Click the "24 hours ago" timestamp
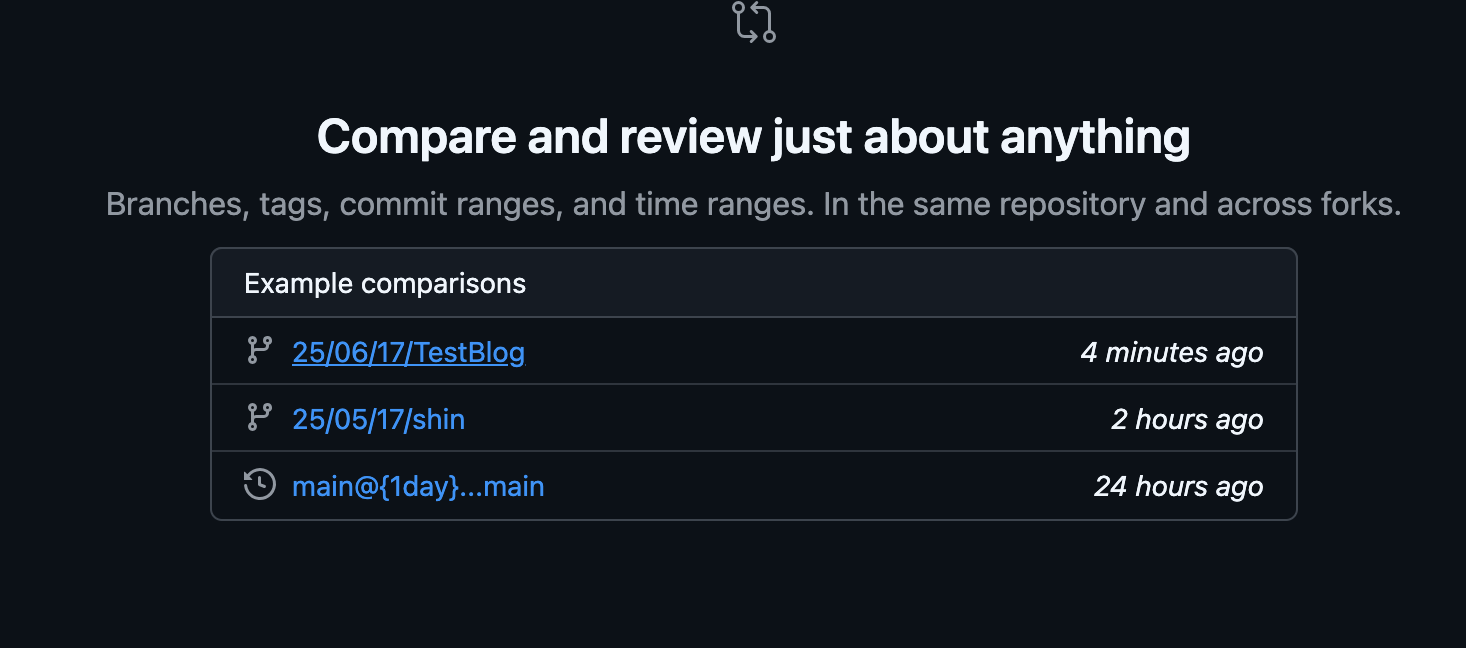Image resolution: width=1466 pixels, height=648 pixels. coord(1178,487)
